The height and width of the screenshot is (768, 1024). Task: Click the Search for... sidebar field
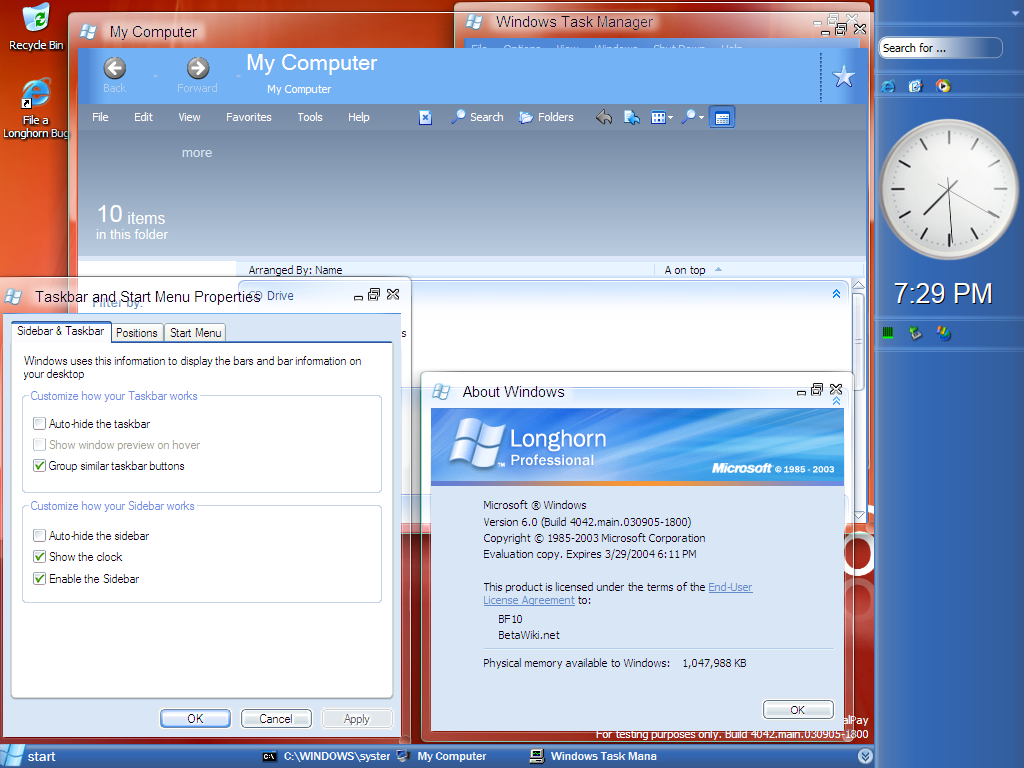pos(940,48)
